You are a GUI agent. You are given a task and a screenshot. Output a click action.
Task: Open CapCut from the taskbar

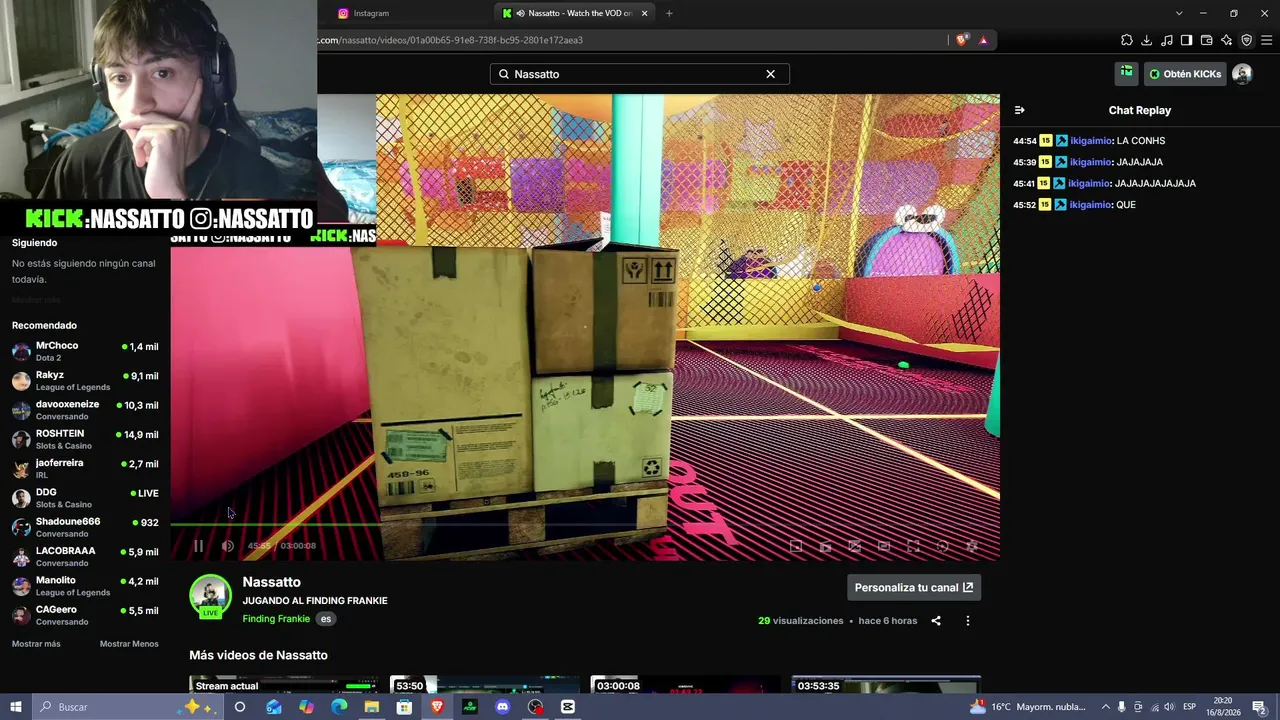click(568, 707)
